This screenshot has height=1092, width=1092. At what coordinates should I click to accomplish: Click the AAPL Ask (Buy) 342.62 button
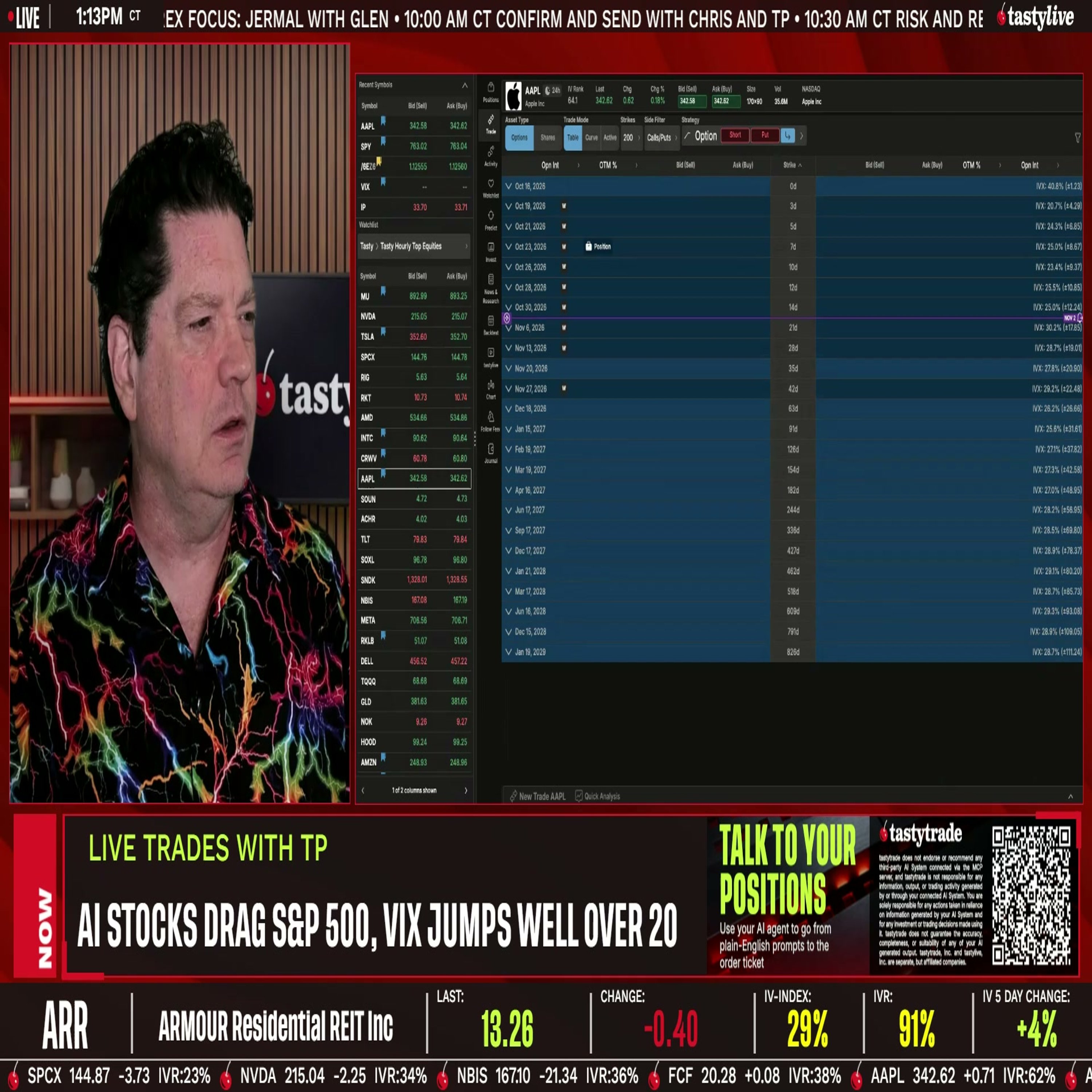[x=726, y=101]
